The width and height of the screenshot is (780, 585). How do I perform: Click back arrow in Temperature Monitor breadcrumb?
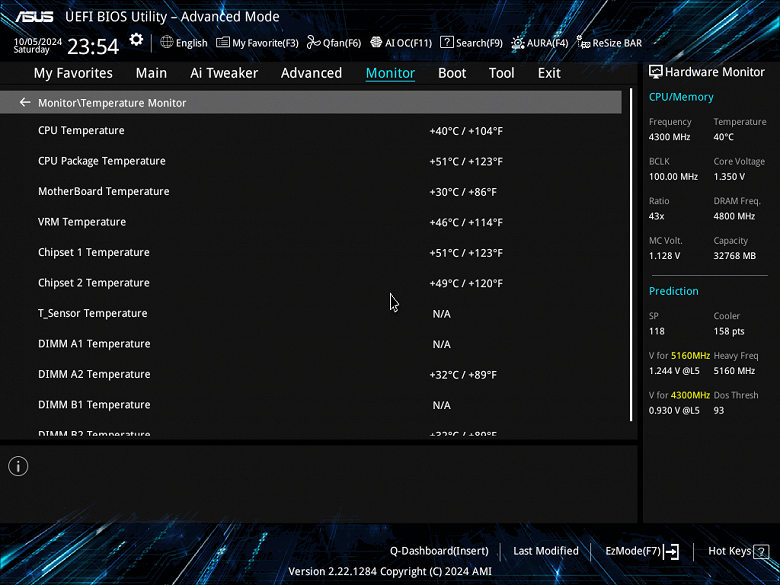(25, 102)
